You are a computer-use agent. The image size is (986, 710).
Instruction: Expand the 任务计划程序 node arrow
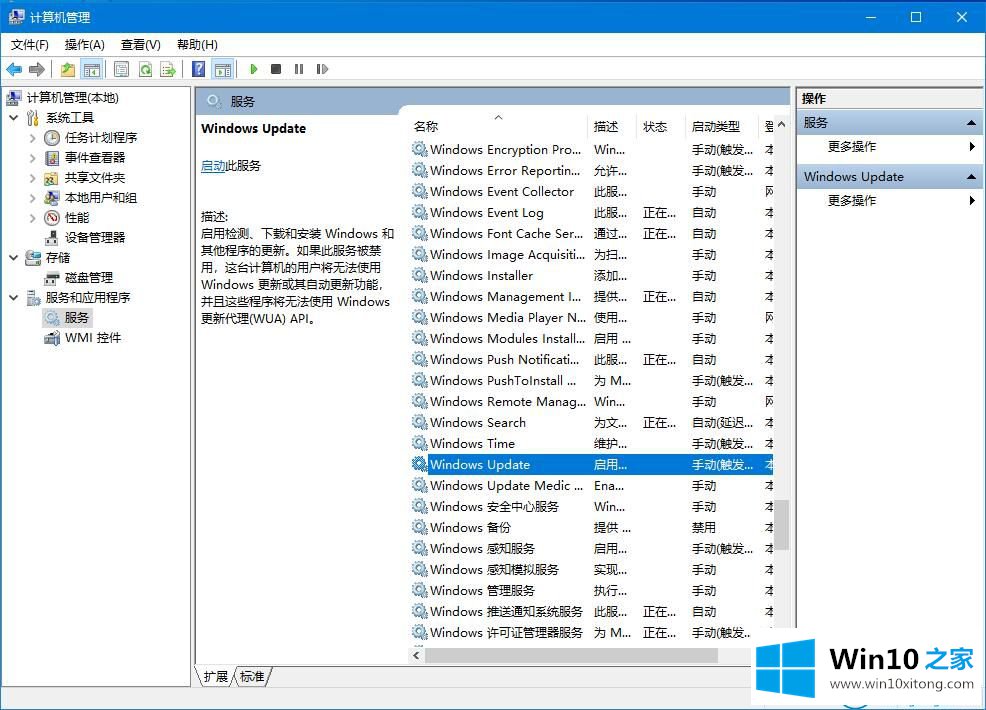point(33,138)
